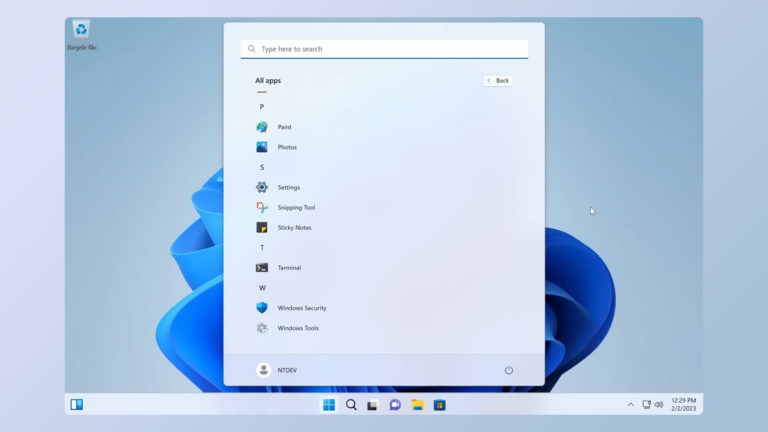Click the power button in Start menu
The height and width of the screenshot is (432, 768).
click(x=508, y=370)
